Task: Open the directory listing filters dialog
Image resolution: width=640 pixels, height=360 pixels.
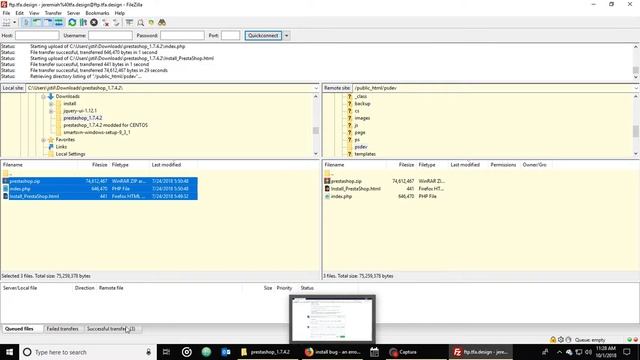Action: 129,22
